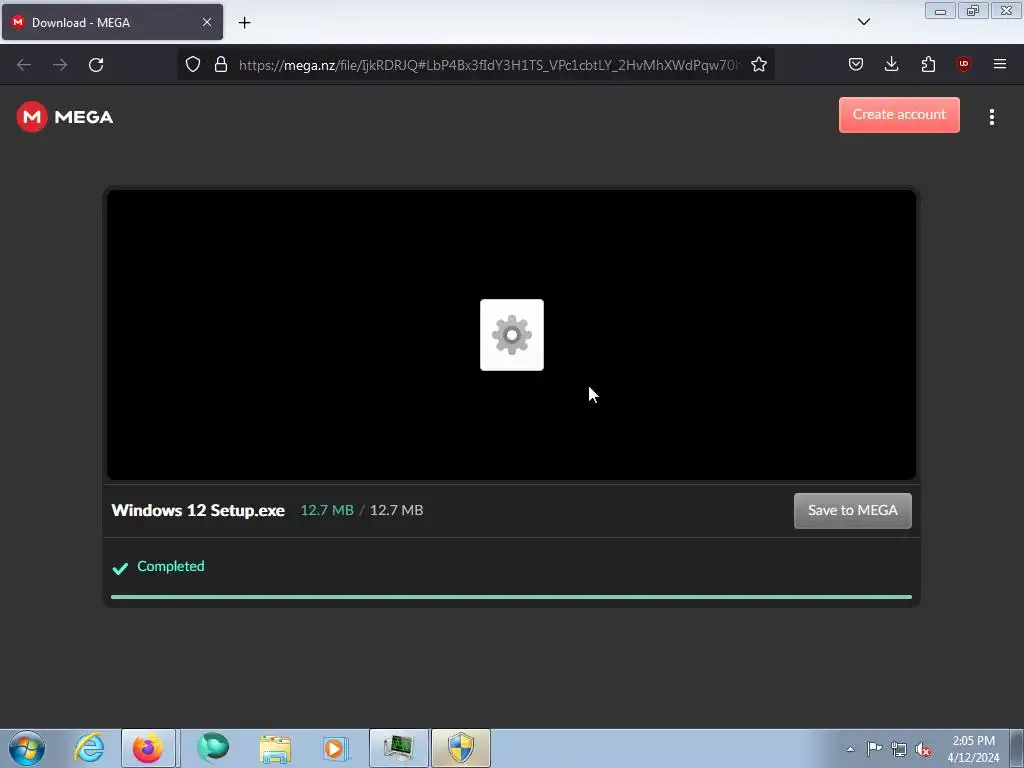
Task: Click the green Completed checkmark icon
Action: pyautogui.click(x=120, y=568)
